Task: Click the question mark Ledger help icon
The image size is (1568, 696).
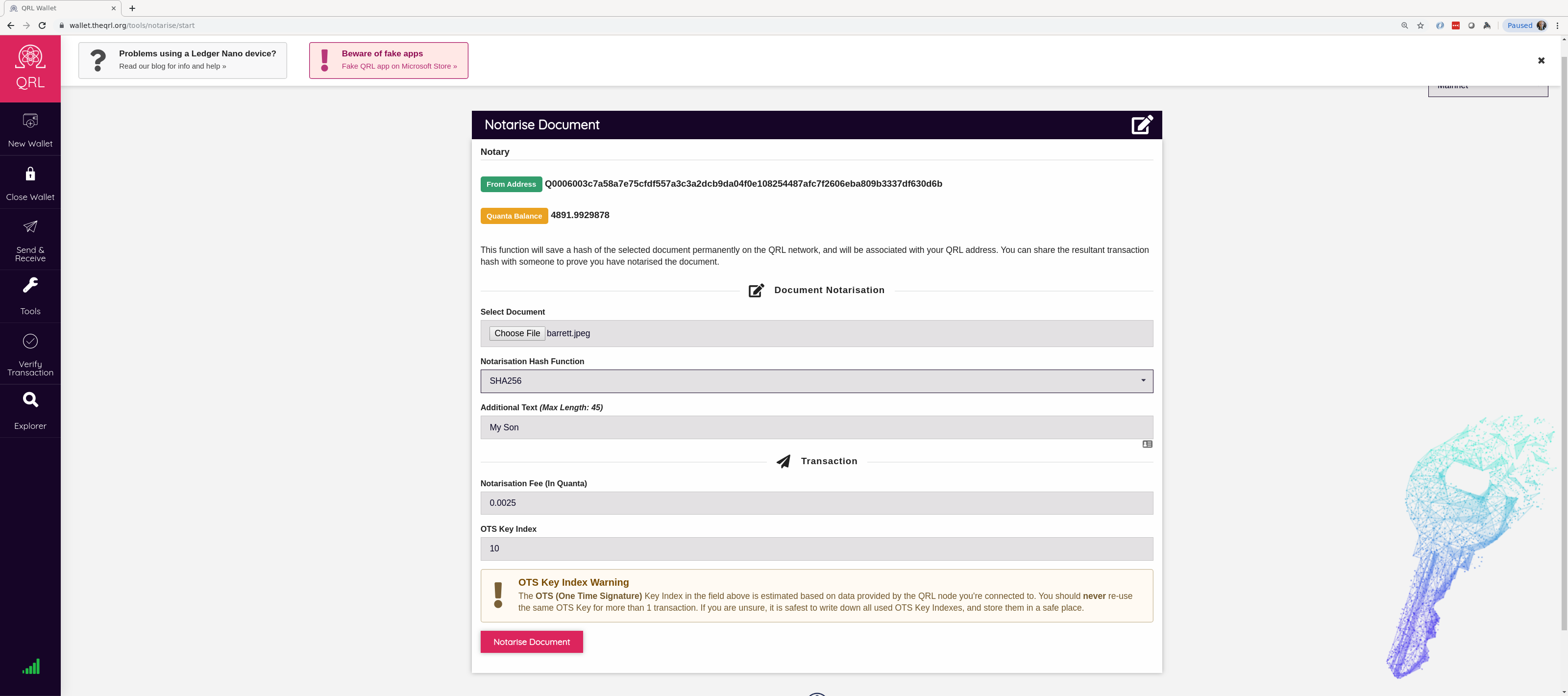Action: [x=98, y=60]
